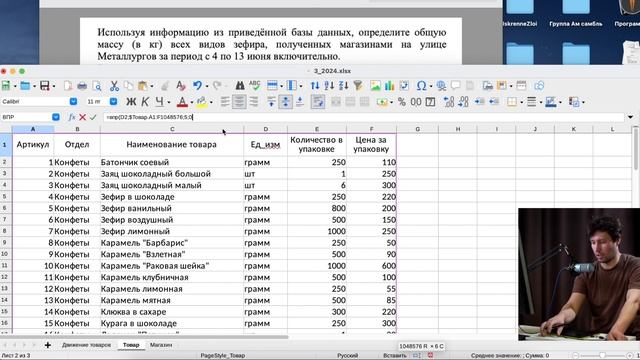
Task: Add a new sheet with the plus button
Action: pos(48,345)
